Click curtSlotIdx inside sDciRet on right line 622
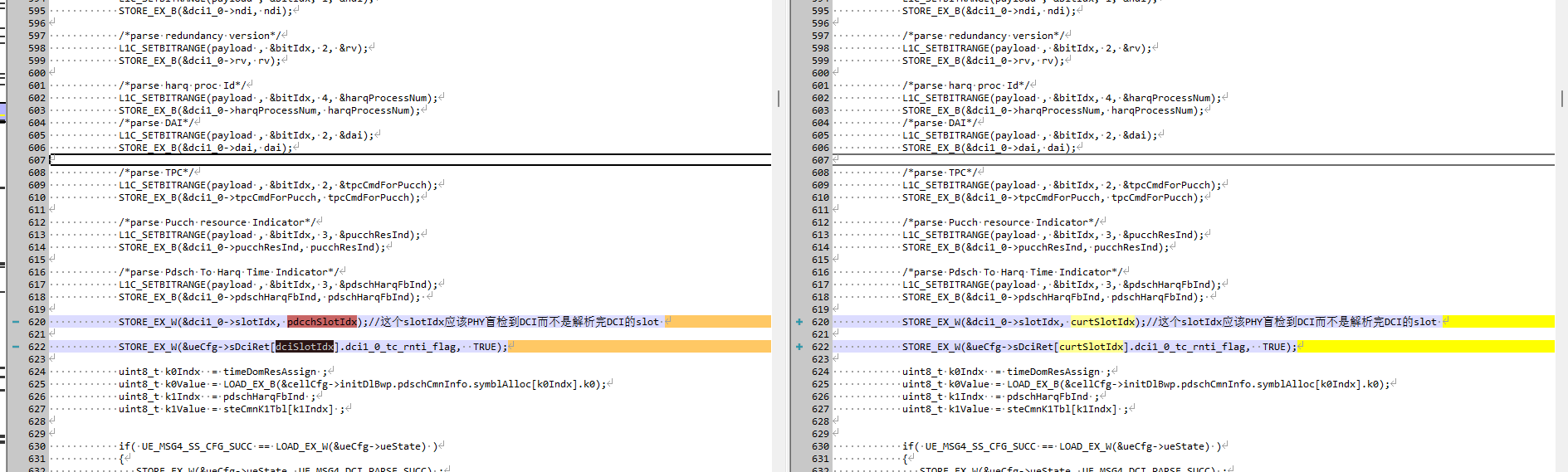This screenshot has height=472, width=1568. (1088, 347)
